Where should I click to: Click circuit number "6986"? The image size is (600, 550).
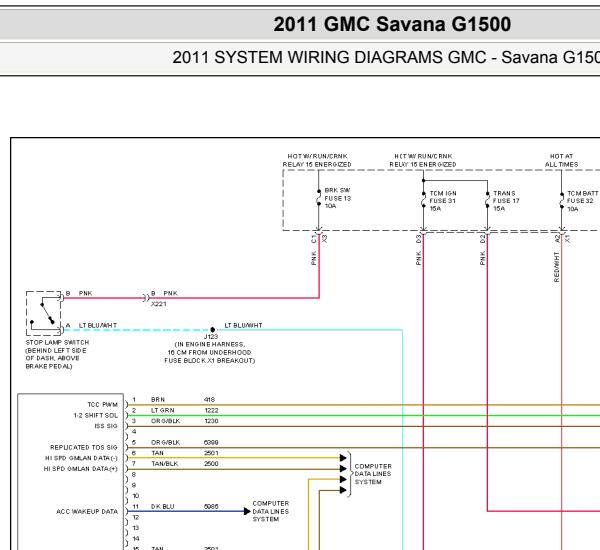(211, 507)
